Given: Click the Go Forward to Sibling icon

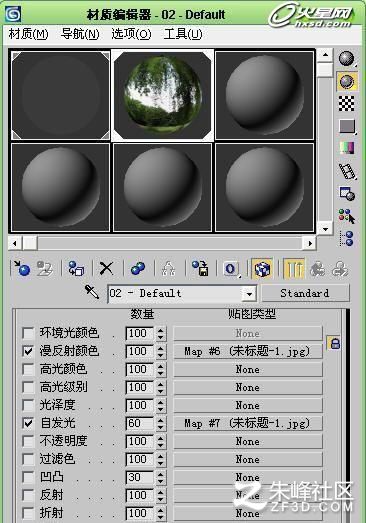Looking at the screenshot, I should click(x=340, y=269).
